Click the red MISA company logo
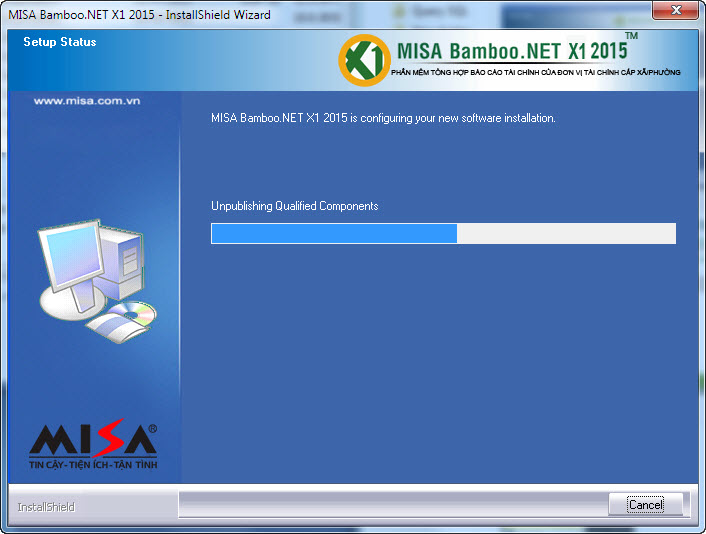This screenshot has width=706, height=534. tap(93, 437)
